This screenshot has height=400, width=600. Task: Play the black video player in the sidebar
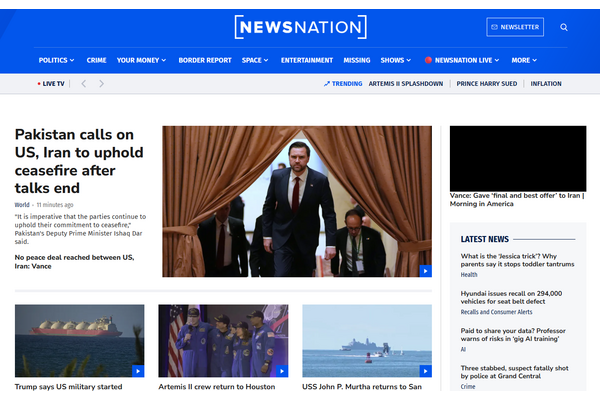(x=518, y=158)
